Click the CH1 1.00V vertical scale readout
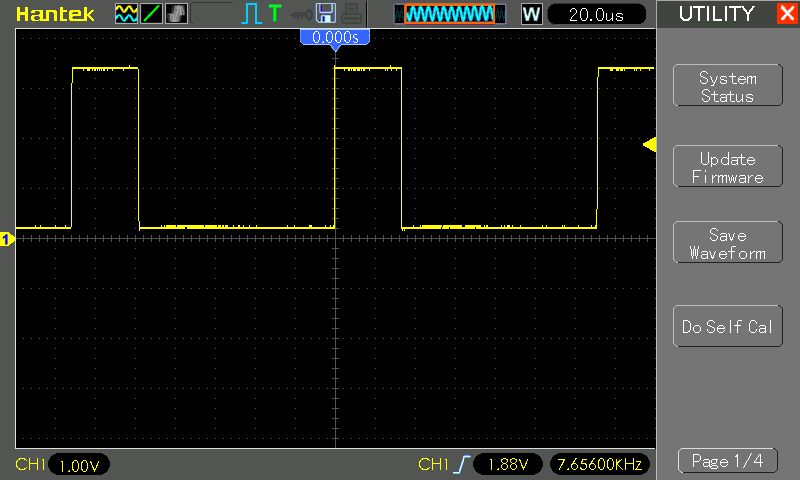The width and height of the screenshot is (800, 480). [78, 465]
